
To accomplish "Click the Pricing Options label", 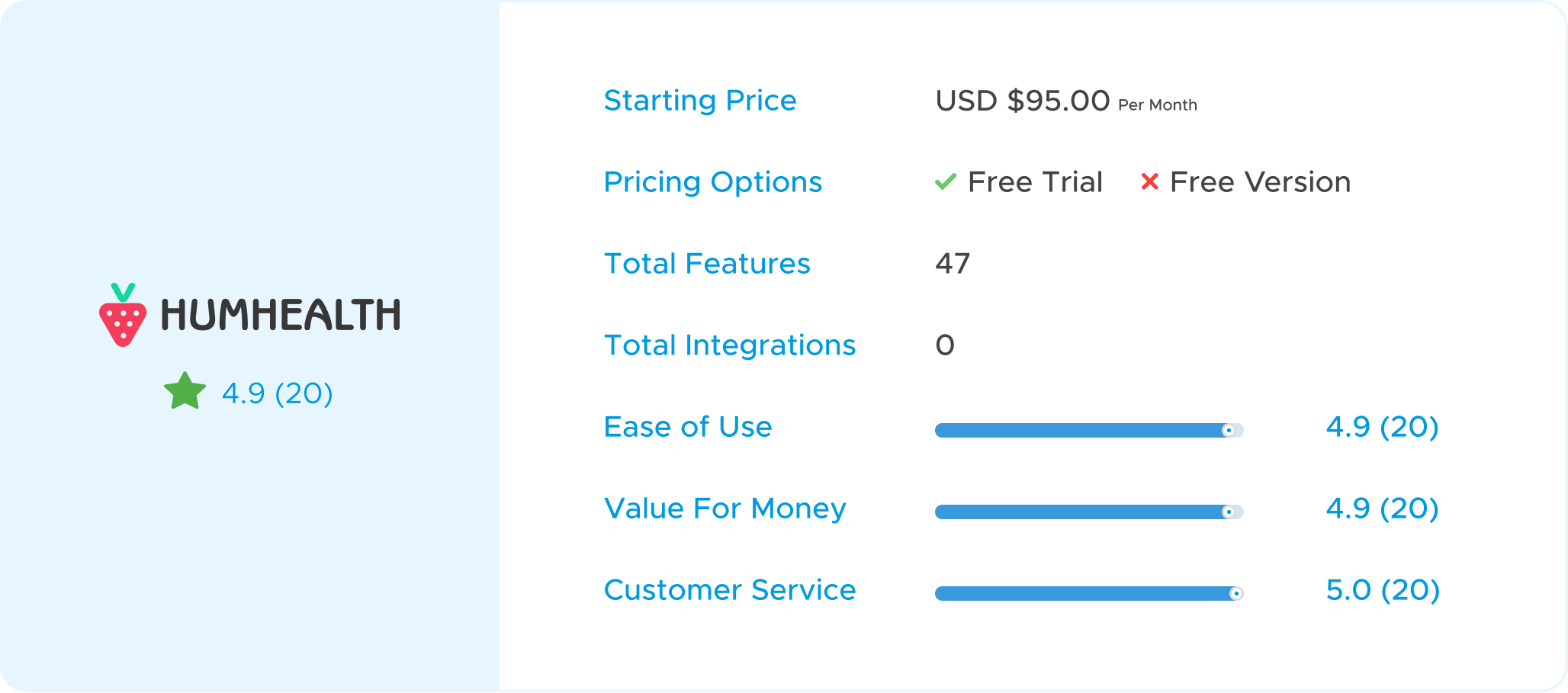I will 713,182.
